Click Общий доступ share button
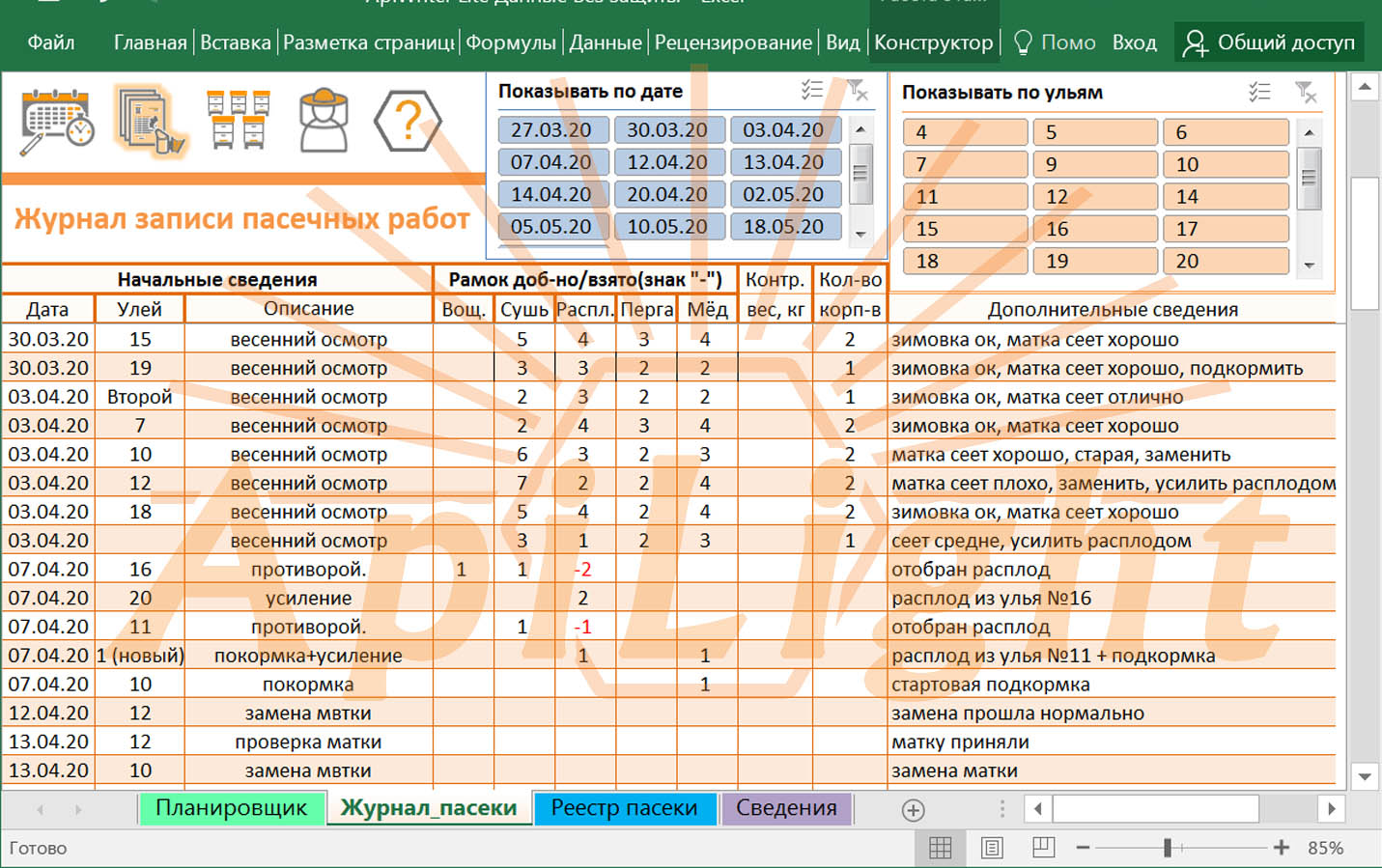This screenshot has height=868, width=1382. [x=1269, y=42]
